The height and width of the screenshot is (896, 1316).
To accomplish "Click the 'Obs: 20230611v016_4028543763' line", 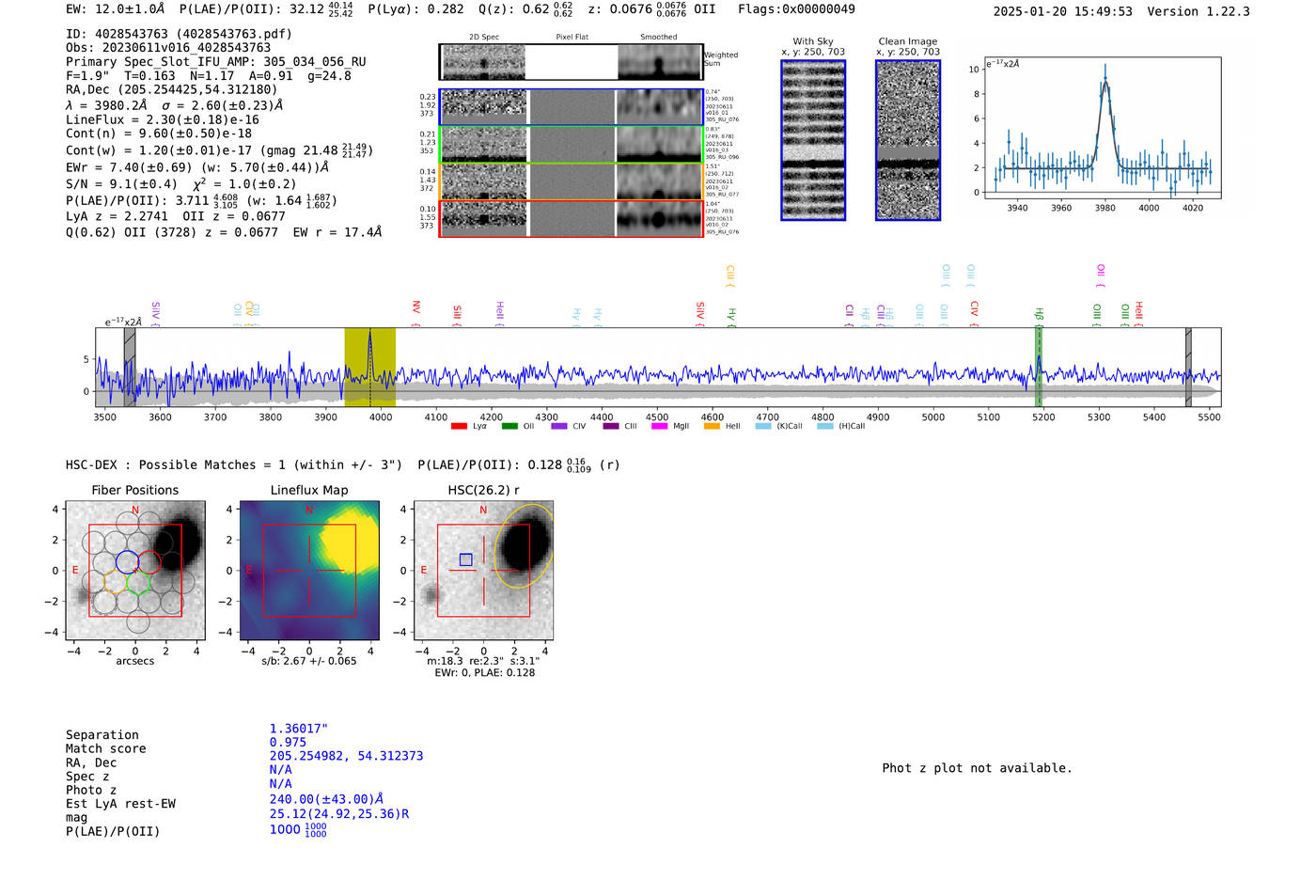I will 168,48.
